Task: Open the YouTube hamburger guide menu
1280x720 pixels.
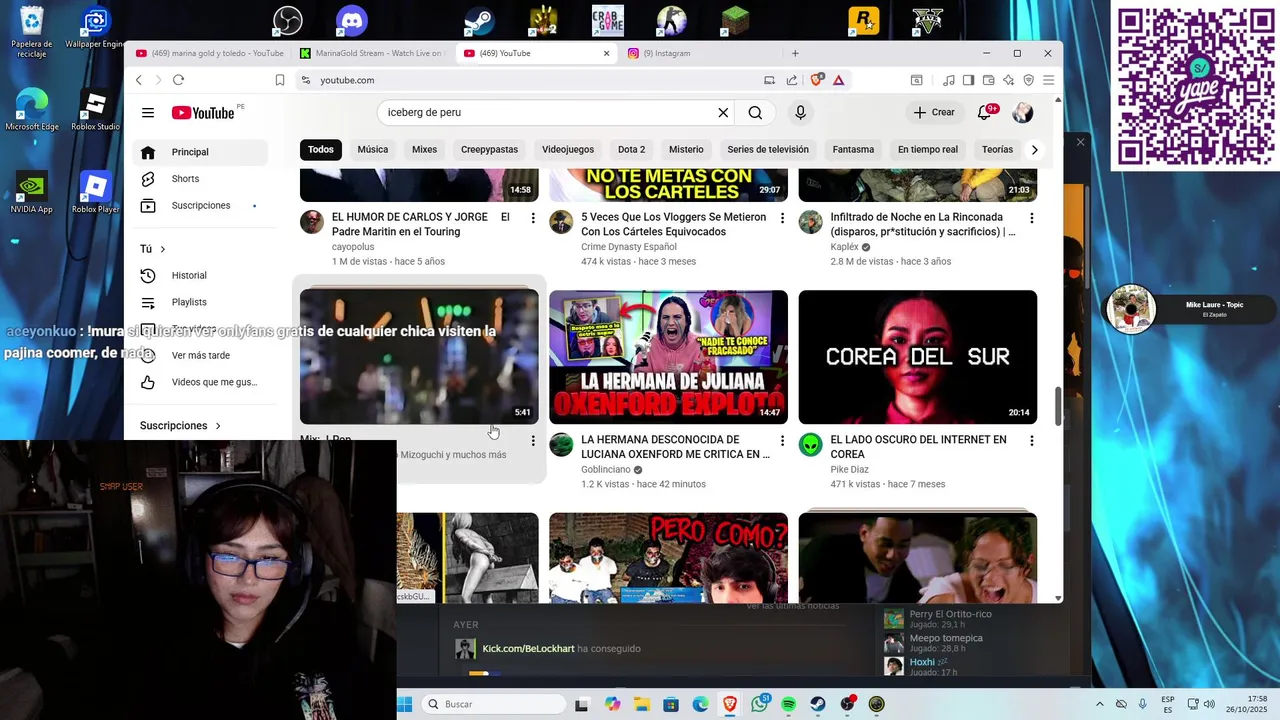Action: coord(148,113)
